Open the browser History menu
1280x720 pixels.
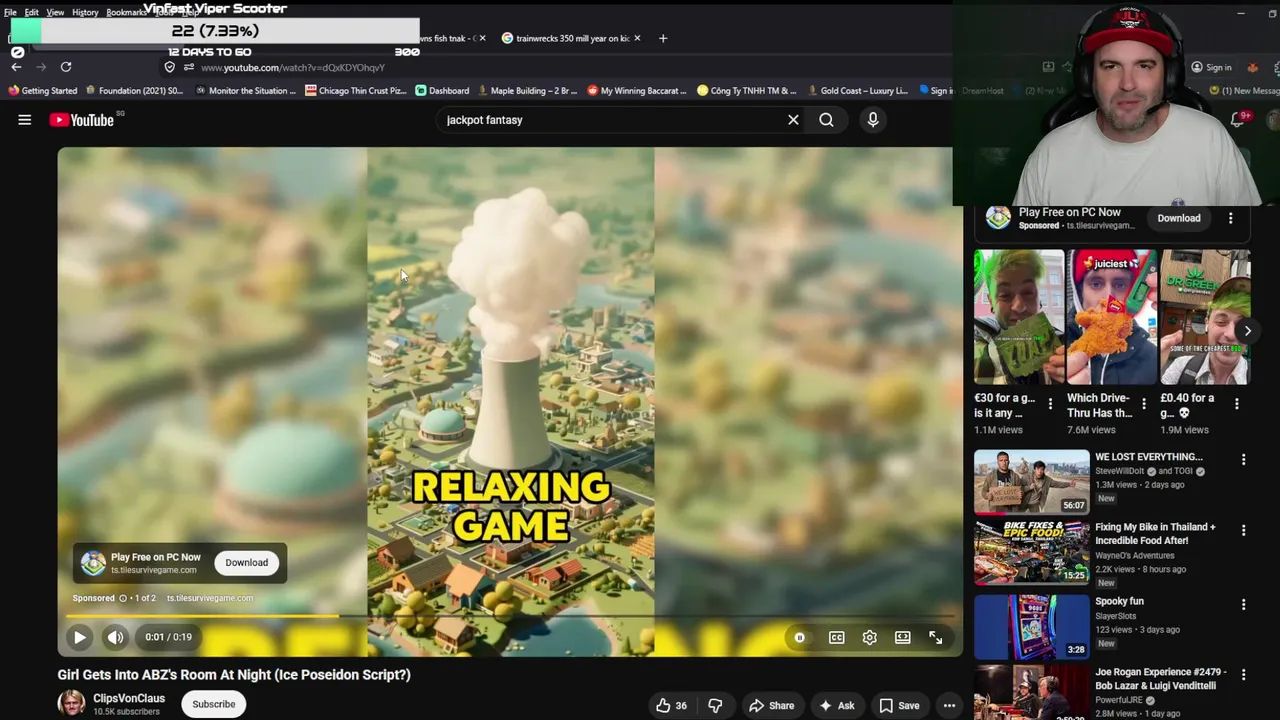pyautogui.click(x=85, y=12)
